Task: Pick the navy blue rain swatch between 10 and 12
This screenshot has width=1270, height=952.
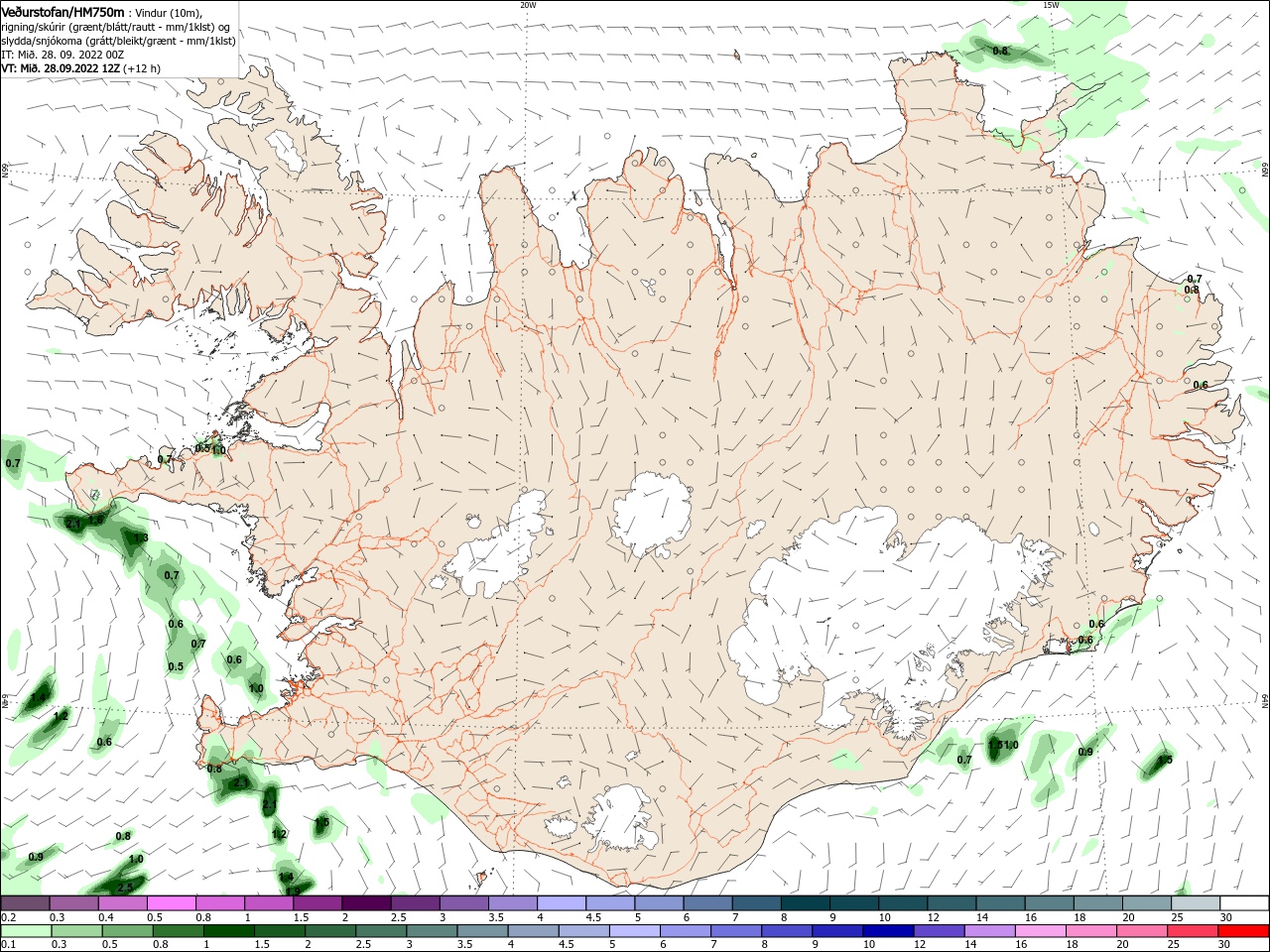Action: click(x=888, y=930)
